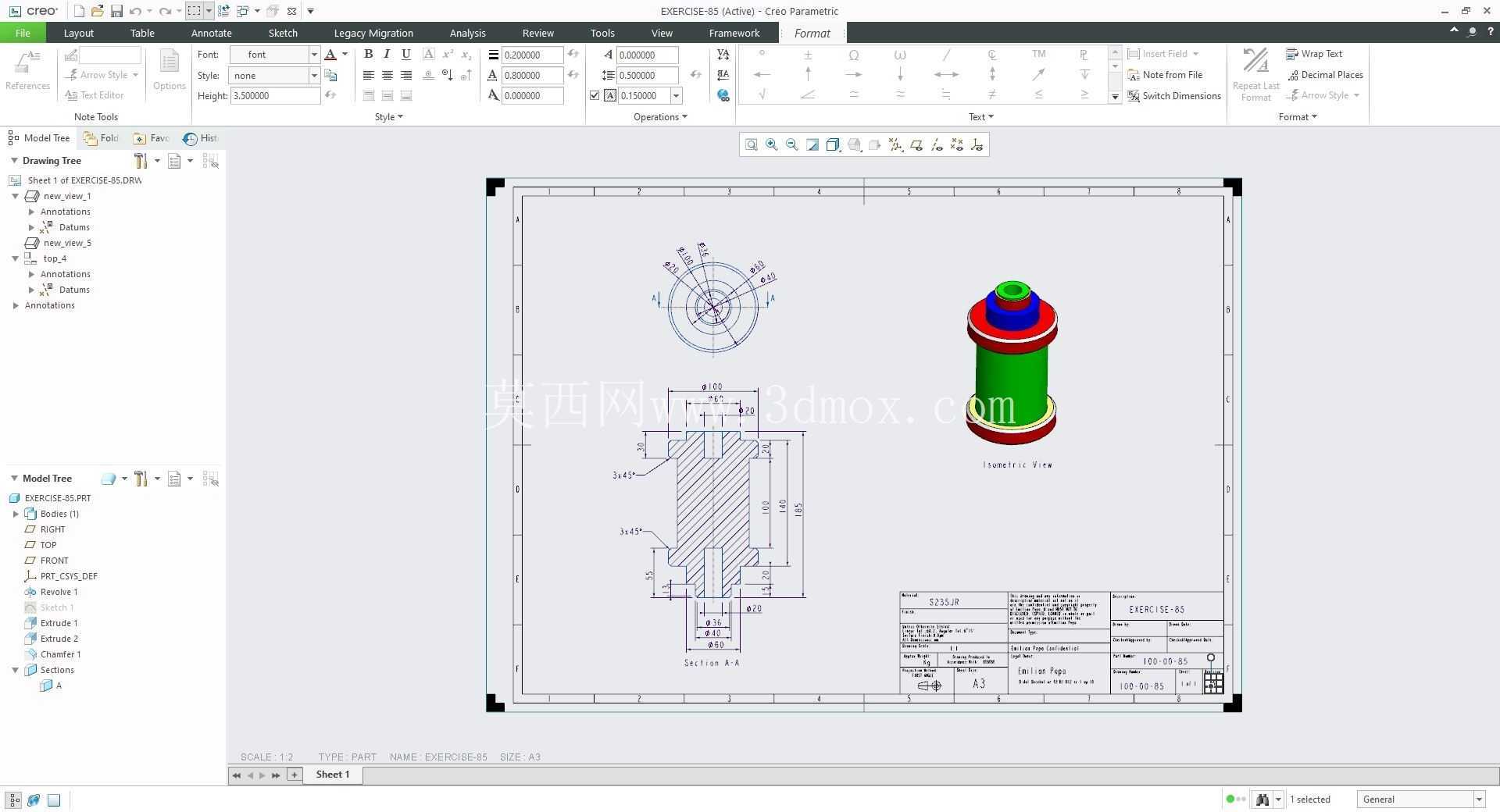This screenshot has width=1500, height=812.
Task: Open the text color arrow dropdown
Action: click(345, 54)
